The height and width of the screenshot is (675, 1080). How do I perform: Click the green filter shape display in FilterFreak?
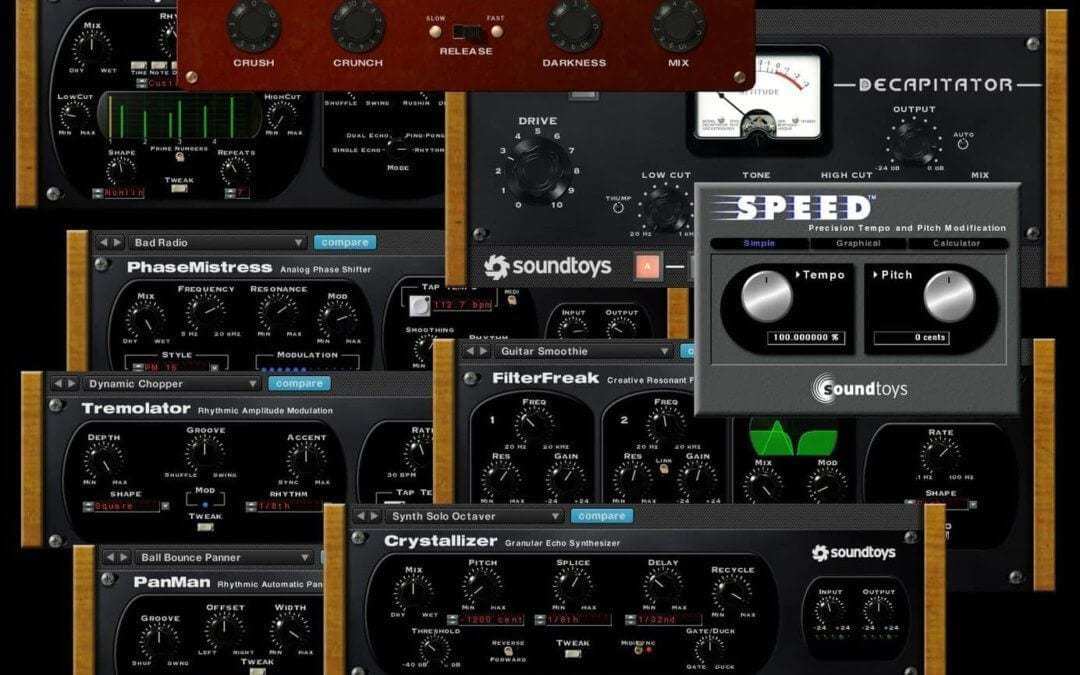pyautogui.click(x=793, y=437)
